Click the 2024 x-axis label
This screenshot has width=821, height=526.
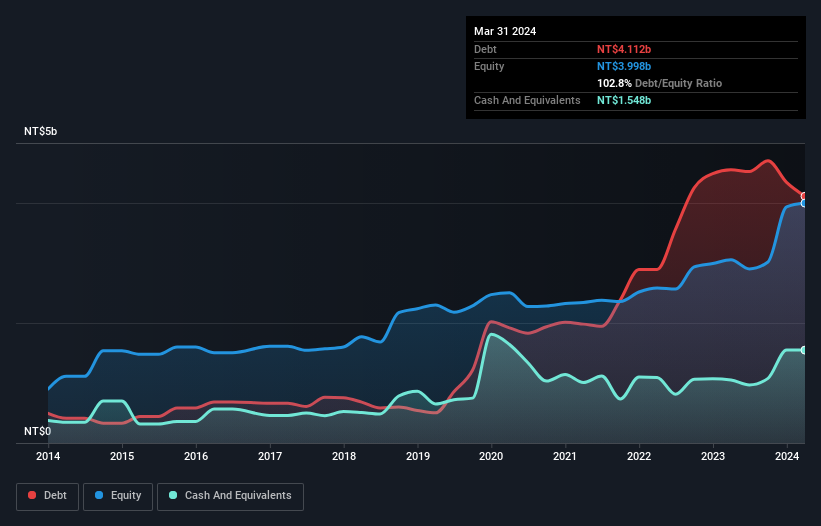(x=787, y=456)
